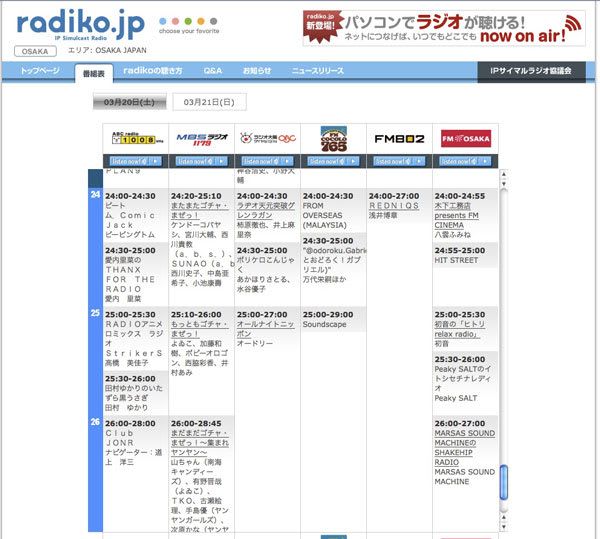Play MBS Radio with listen now button

[202, 161]
